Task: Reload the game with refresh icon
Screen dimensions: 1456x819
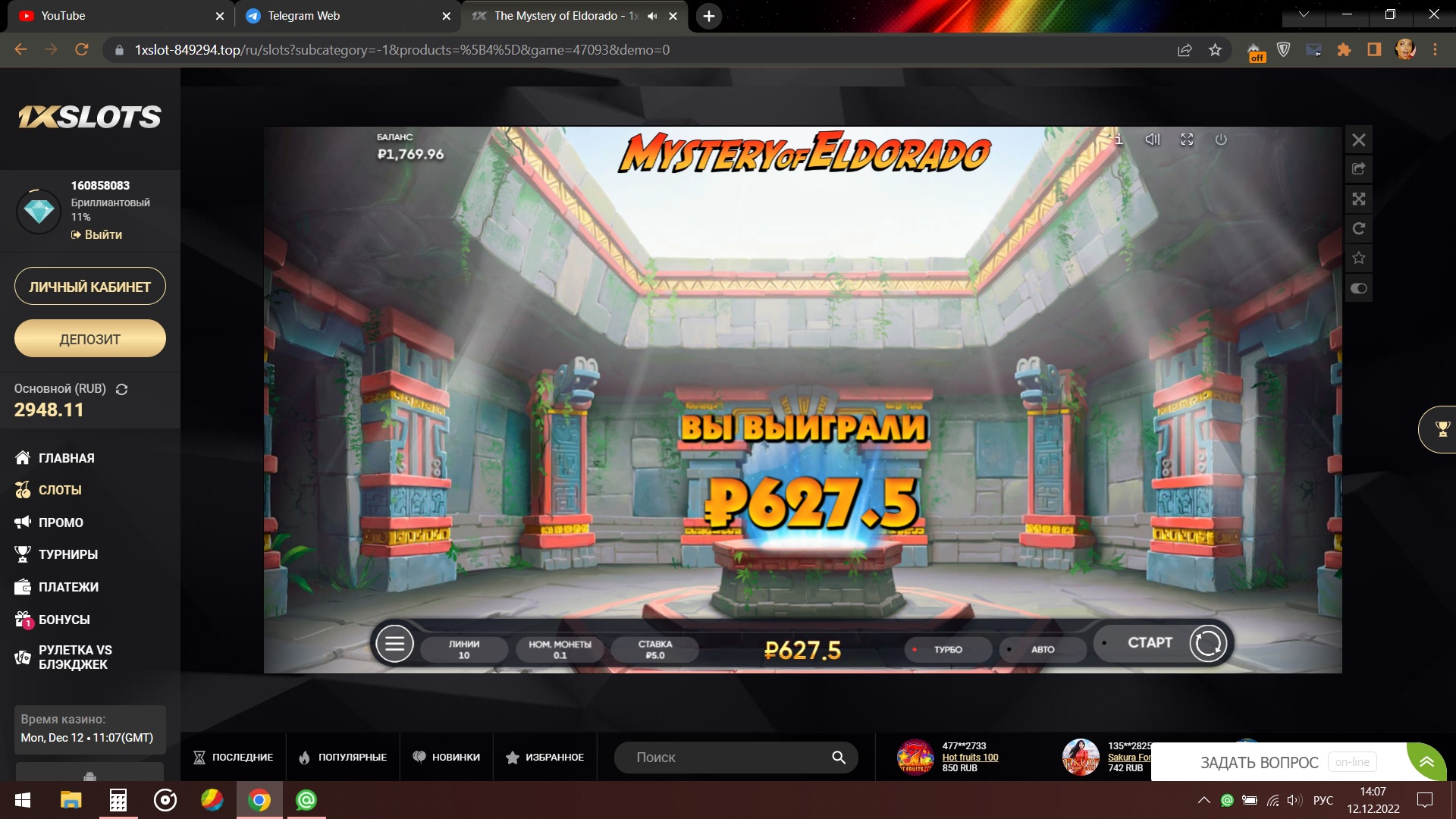Action: pyautogui.click(x=1358, y=228)
